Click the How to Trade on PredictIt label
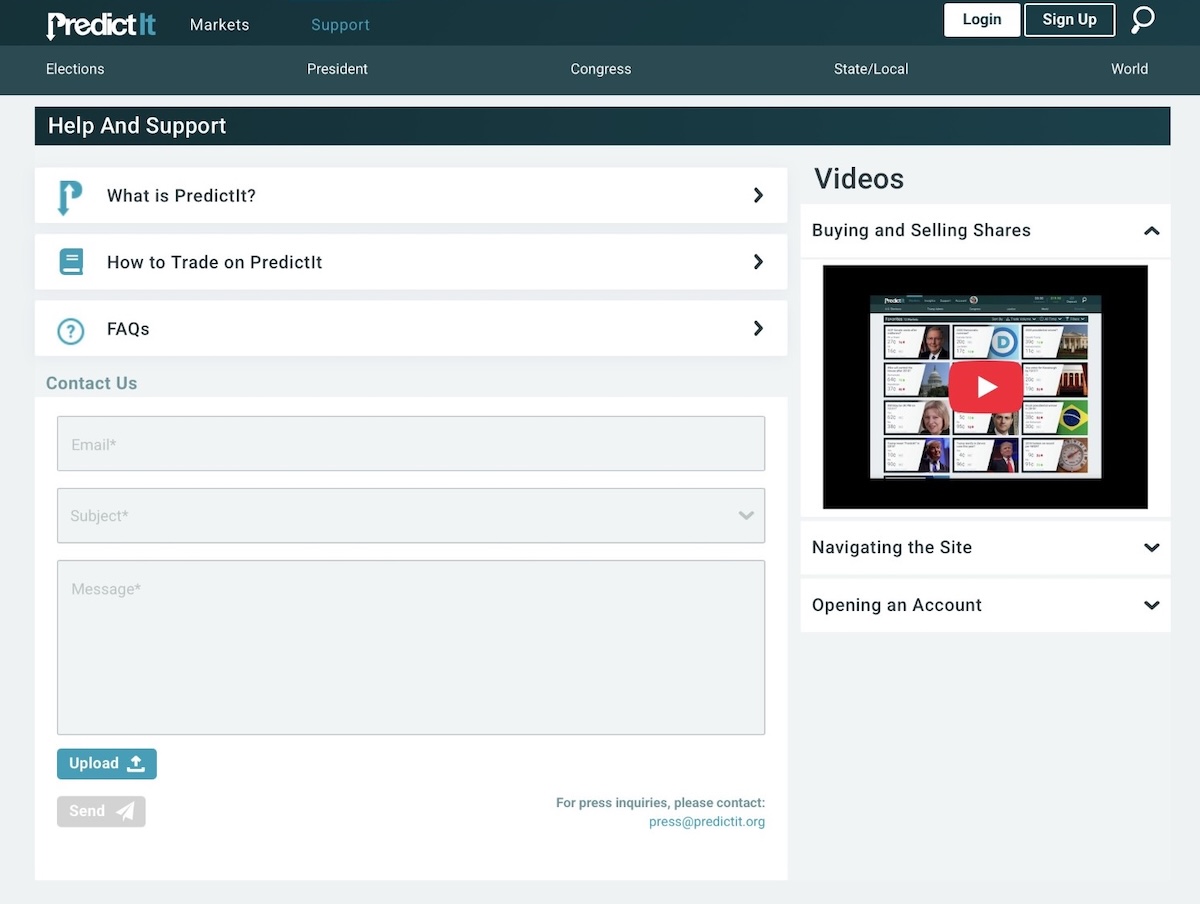Viewport: 1200px width, 904px height. pos(215,262)
